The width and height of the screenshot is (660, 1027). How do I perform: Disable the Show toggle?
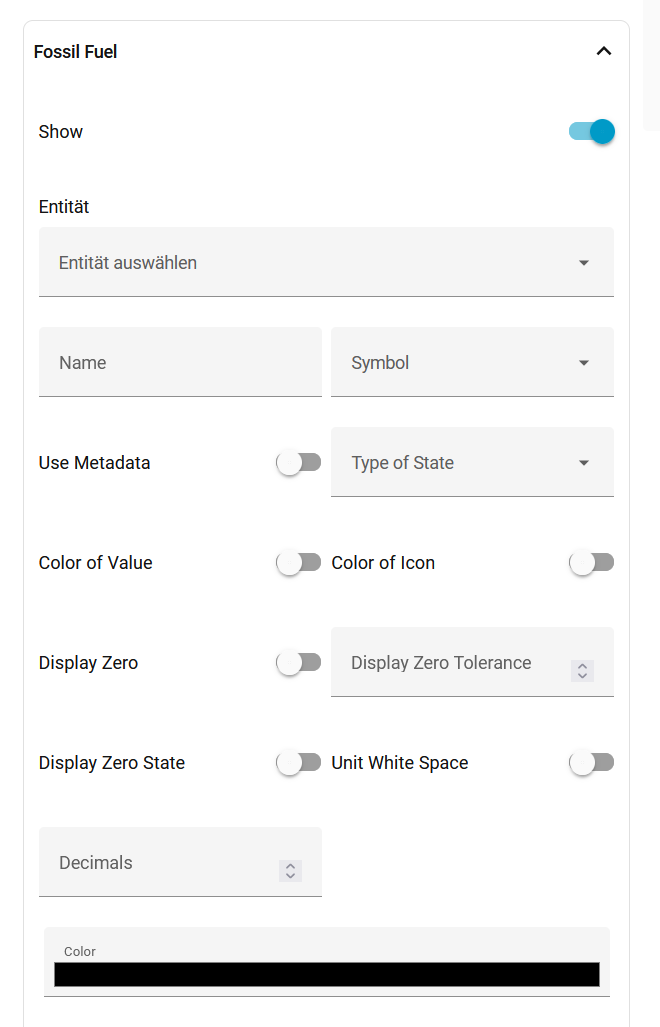click(x=591, y=131)
